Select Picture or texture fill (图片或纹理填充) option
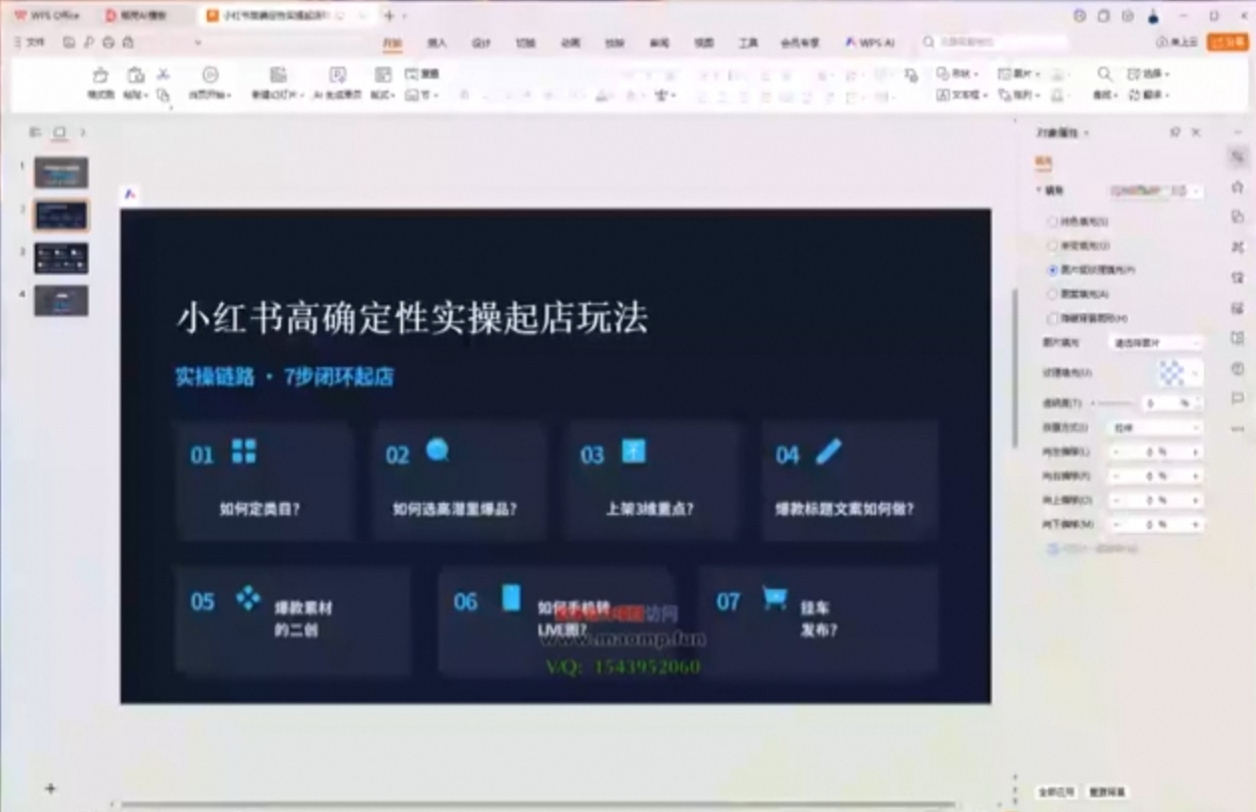 tap(1052, 270)
